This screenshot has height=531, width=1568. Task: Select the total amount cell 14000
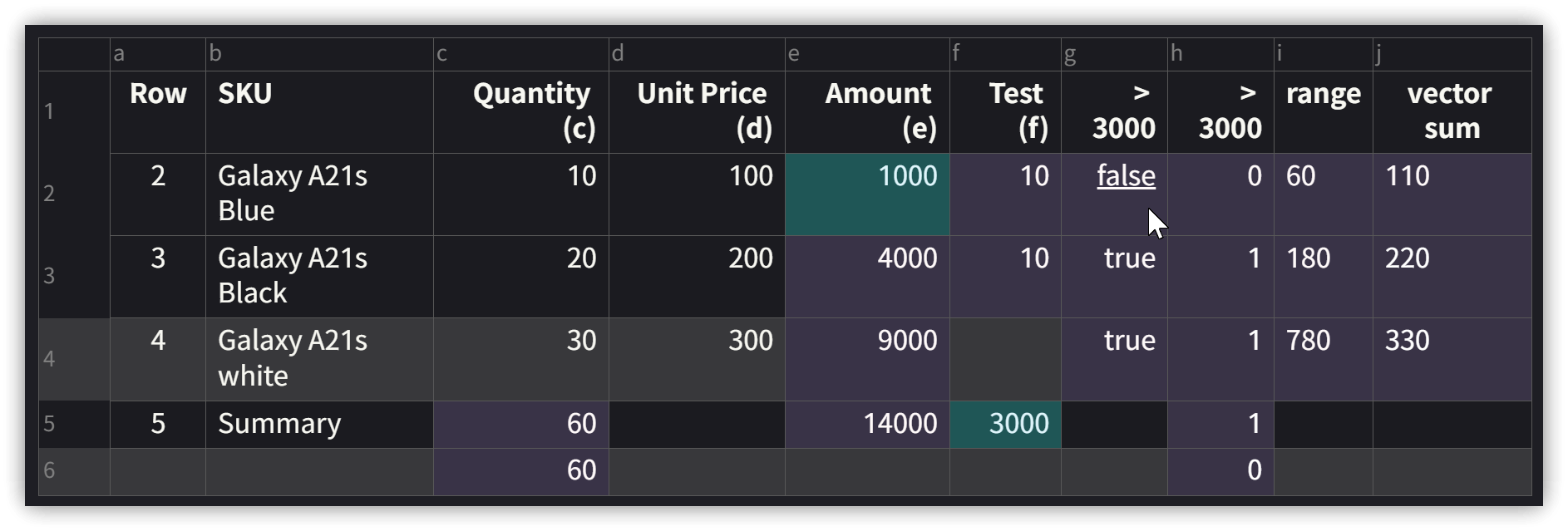(867, 425)
